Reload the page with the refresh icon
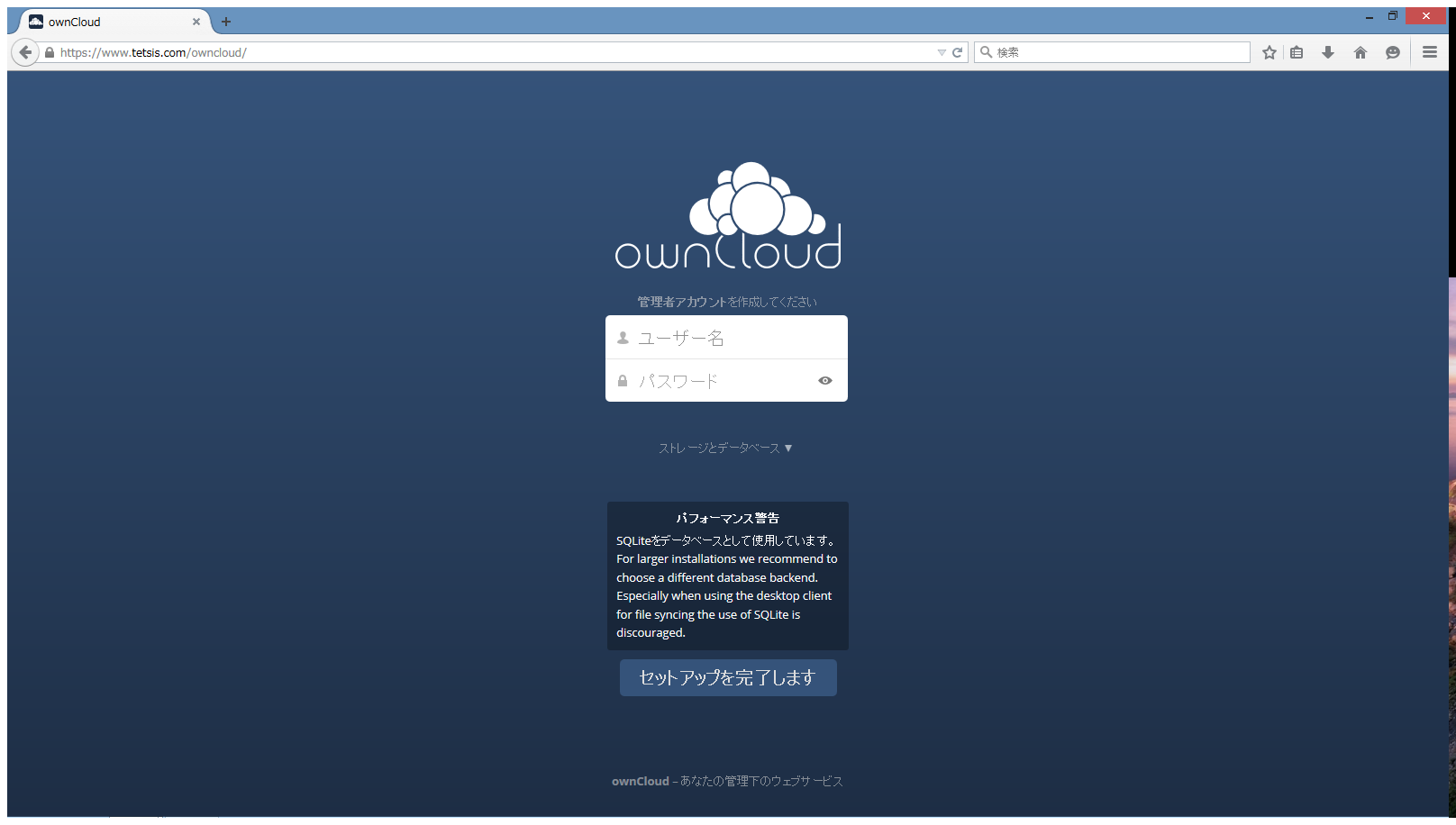The image size is (1456, 825). coord(958,52)
